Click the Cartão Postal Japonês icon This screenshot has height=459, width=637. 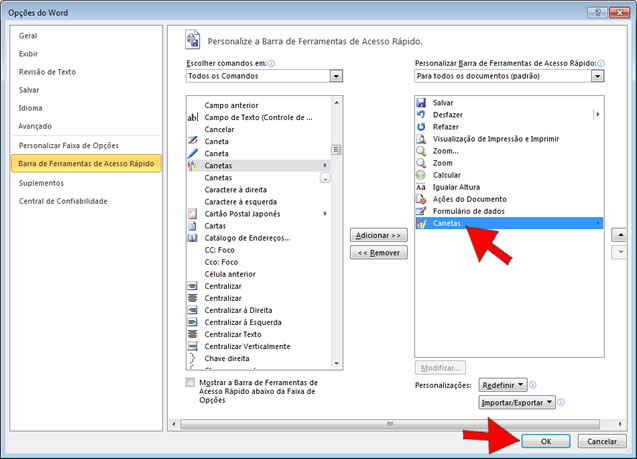[193, 214]
